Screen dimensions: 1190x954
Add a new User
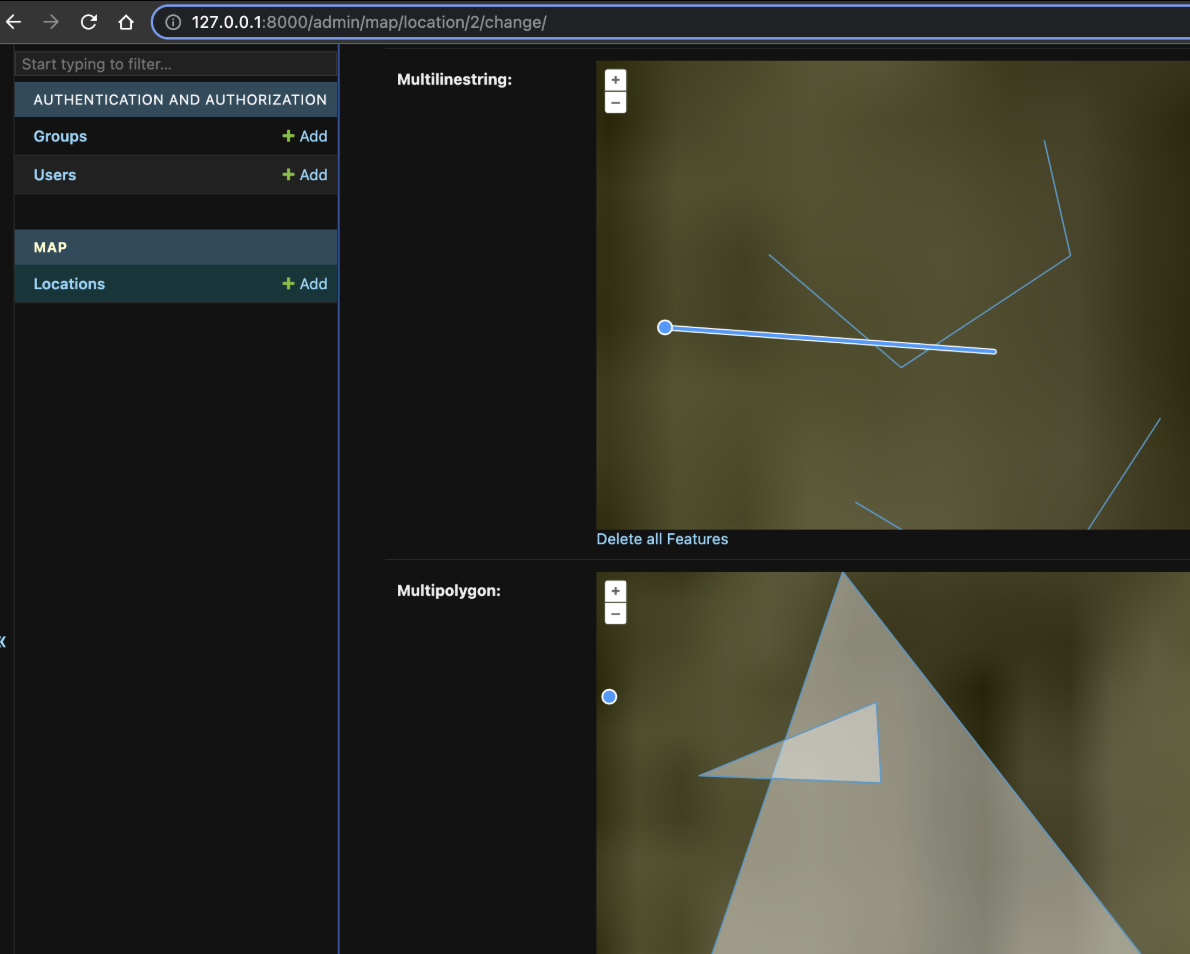[x=305, y=175]
